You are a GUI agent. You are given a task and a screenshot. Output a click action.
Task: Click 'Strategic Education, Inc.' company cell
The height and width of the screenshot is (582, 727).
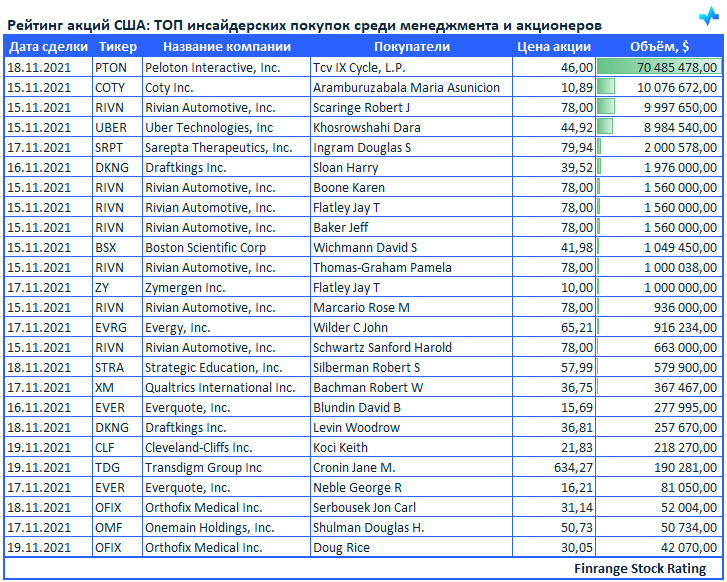click(x=226, y=367)
